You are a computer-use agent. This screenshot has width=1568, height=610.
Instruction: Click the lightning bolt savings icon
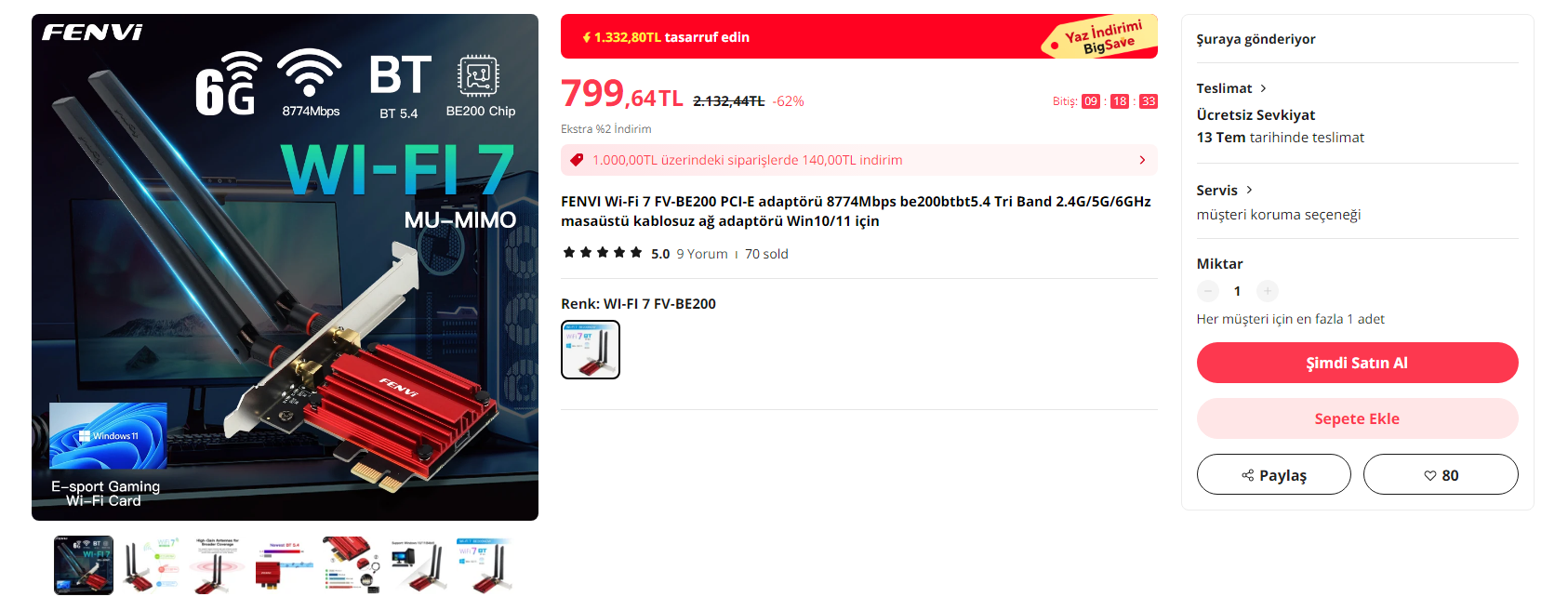587,37
